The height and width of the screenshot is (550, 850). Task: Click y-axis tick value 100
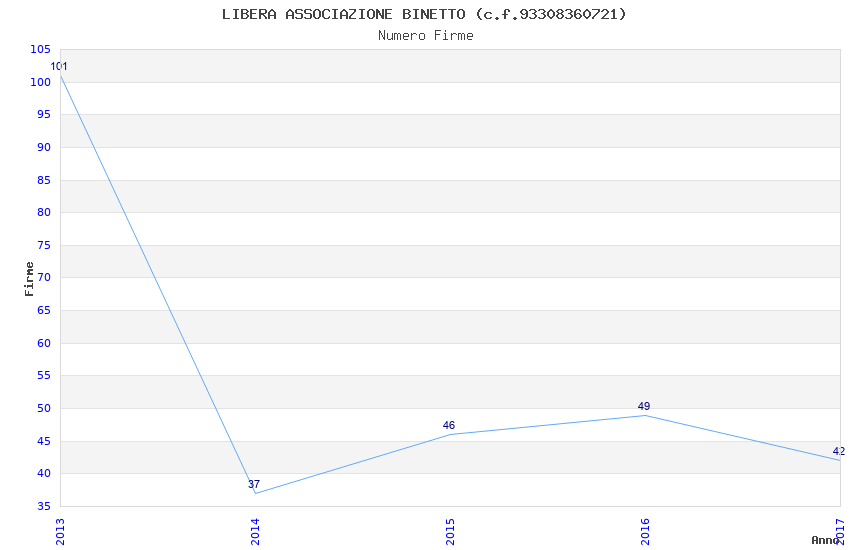41,82
